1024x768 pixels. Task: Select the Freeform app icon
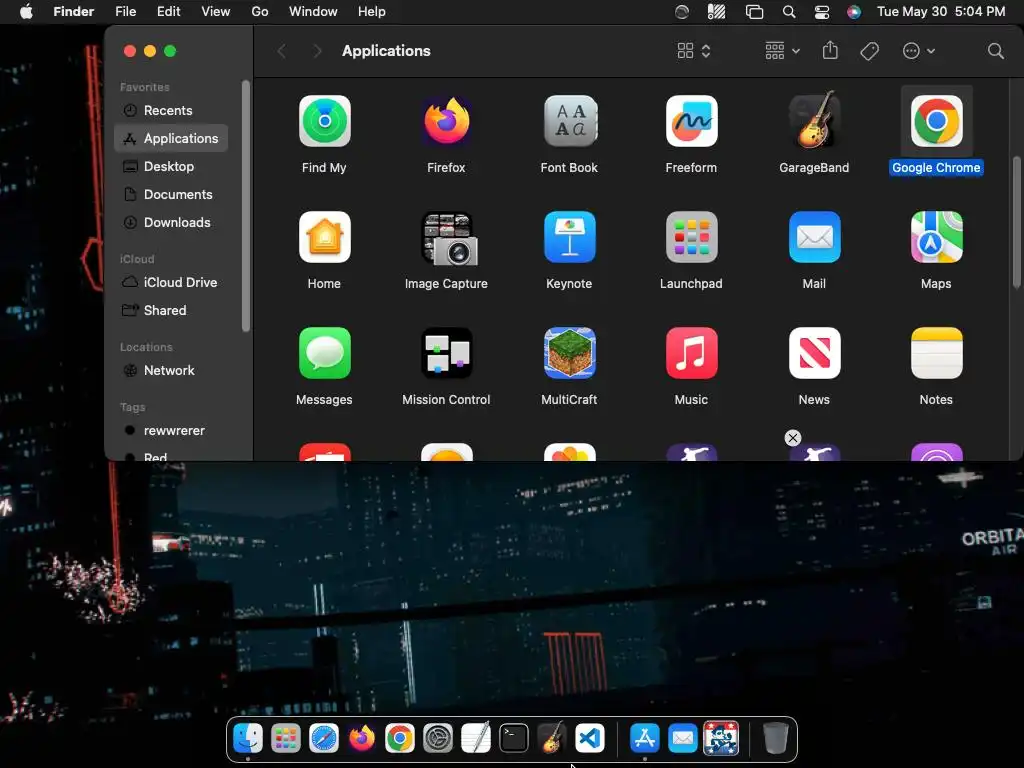pyautogui.click(x=692, y=121)
